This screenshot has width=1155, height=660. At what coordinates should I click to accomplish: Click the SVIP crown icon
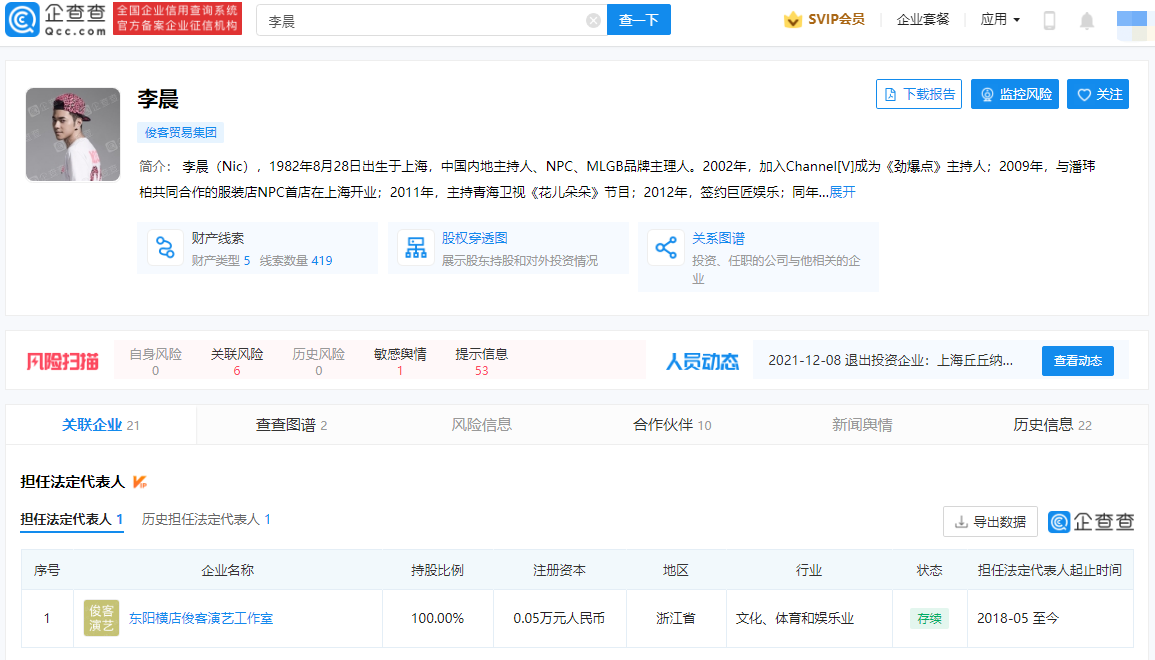pyautogui.click(x=793, y=20)
